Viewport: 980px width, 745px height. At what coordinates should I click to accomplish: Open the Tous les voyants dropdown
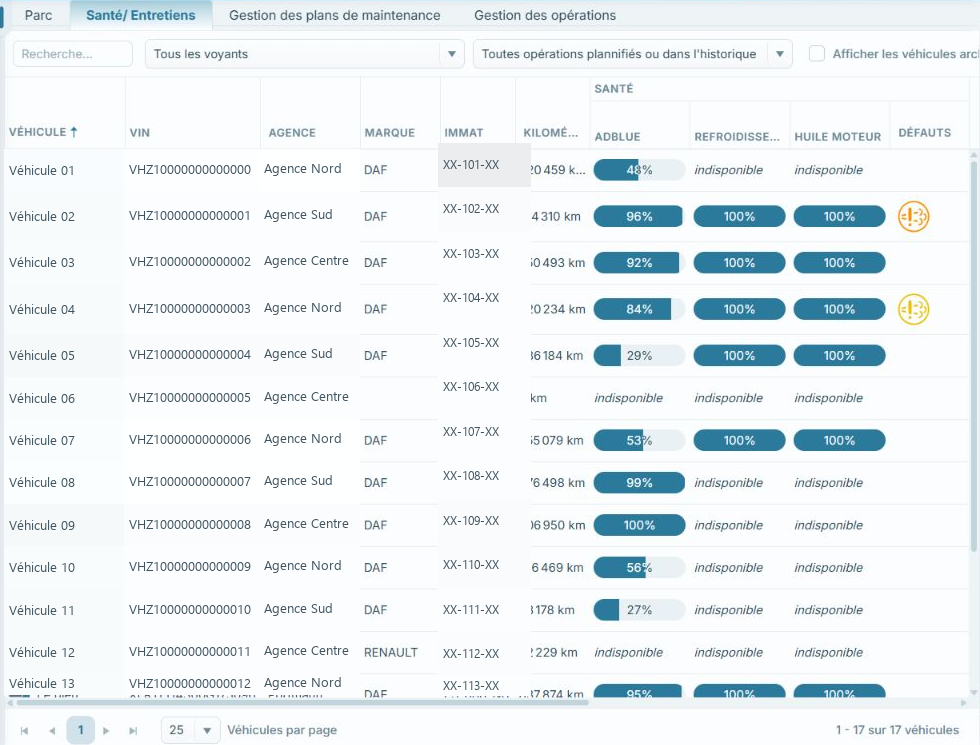pos(304,54)
